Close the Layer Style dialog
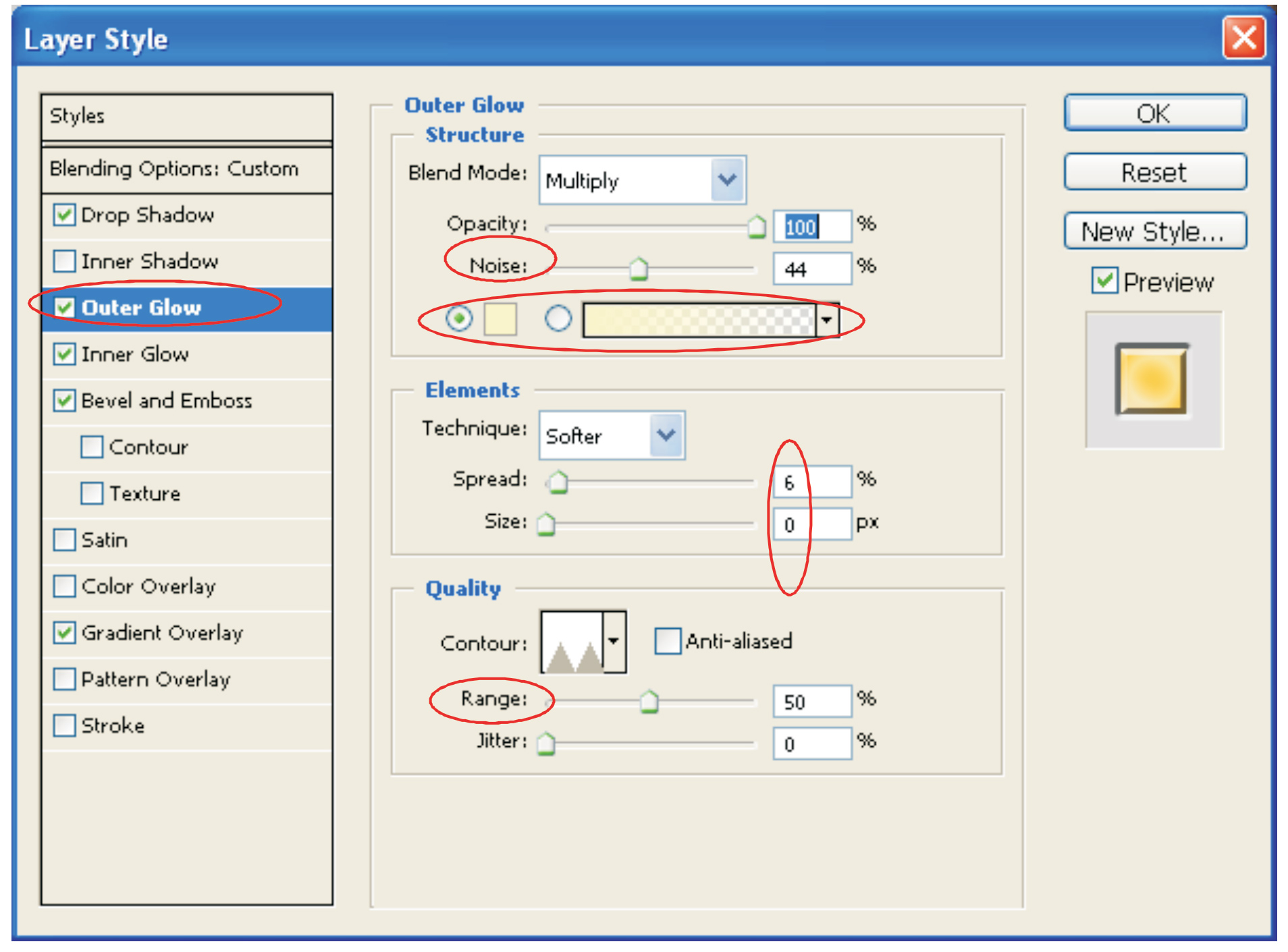 click(x=1243, y=38)
